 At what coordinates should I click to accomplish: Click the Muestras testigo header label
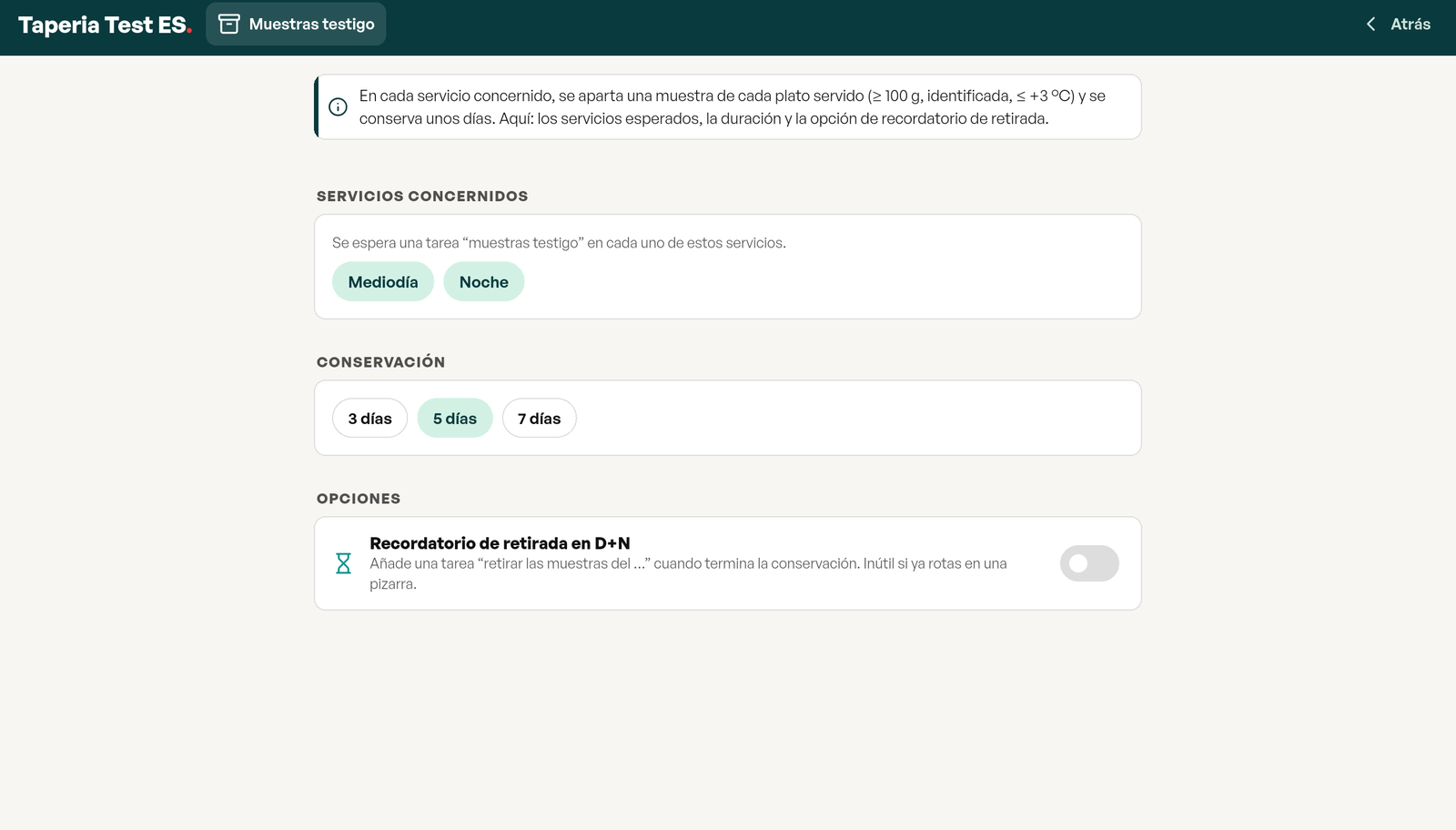[x=312, y=25]
